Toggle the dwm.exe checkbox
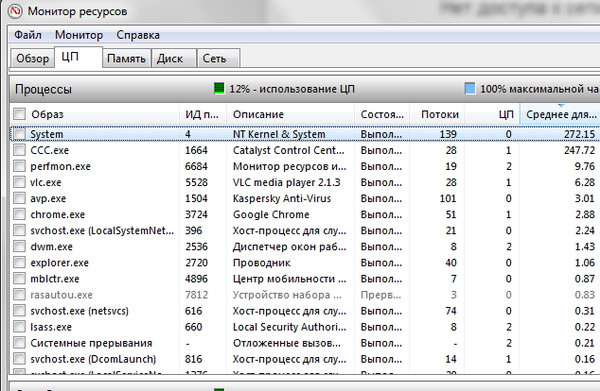The image size is (600, 391). point(19,246)
